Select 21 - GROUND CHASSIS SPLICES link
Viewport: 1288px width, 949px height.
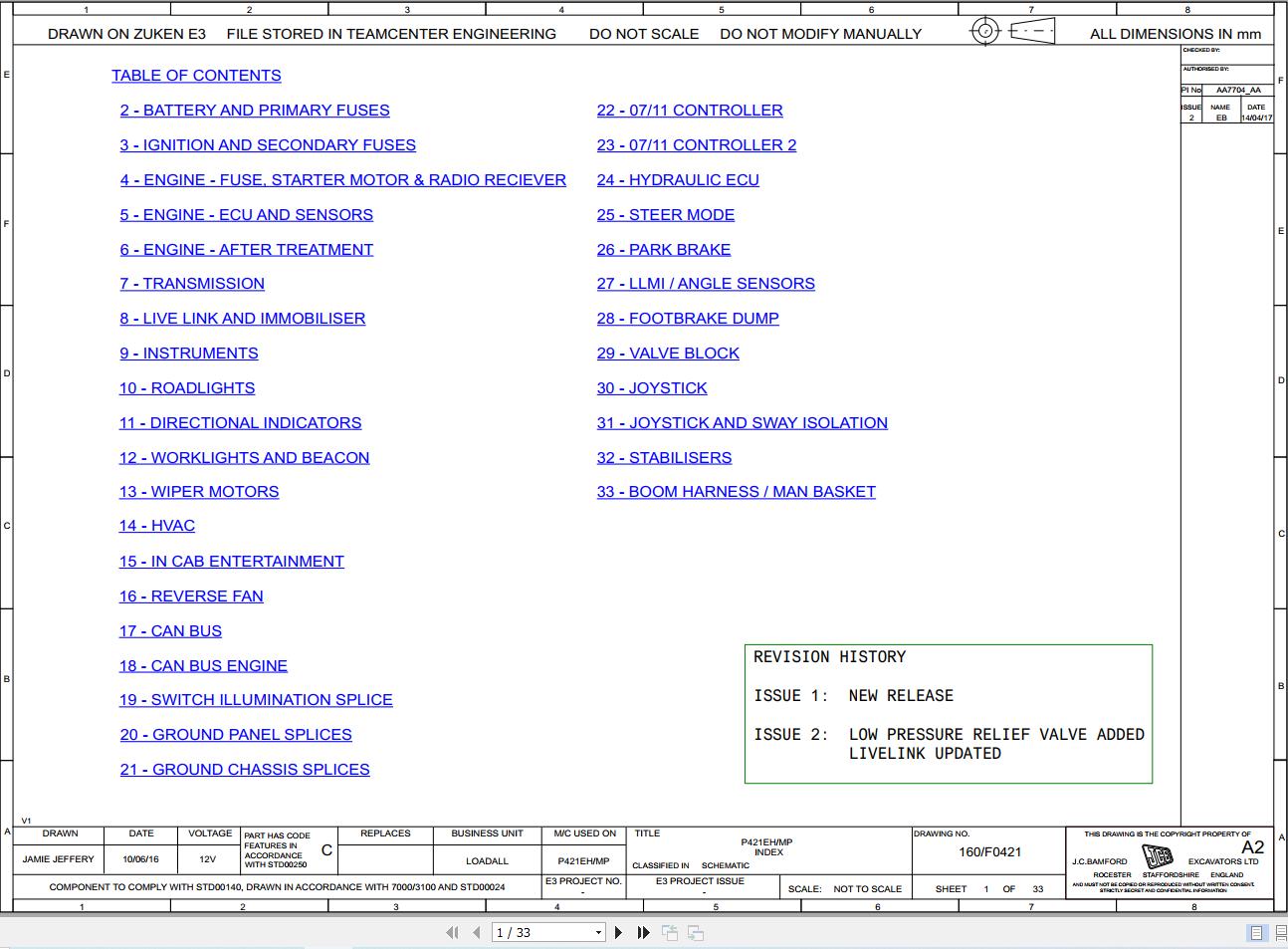(245, 770)
